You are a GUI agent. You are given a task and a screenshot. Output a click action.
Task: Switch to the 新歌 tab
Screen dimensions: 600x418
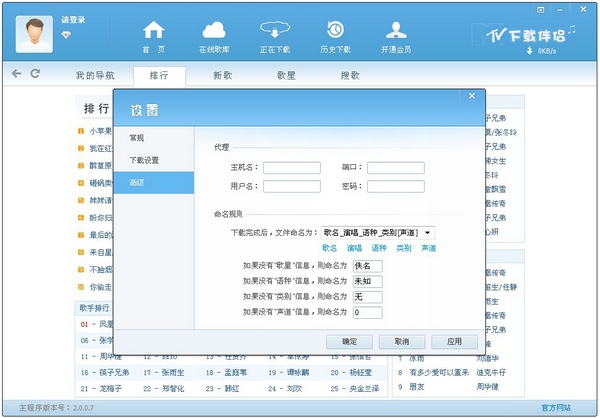(223, 75)
